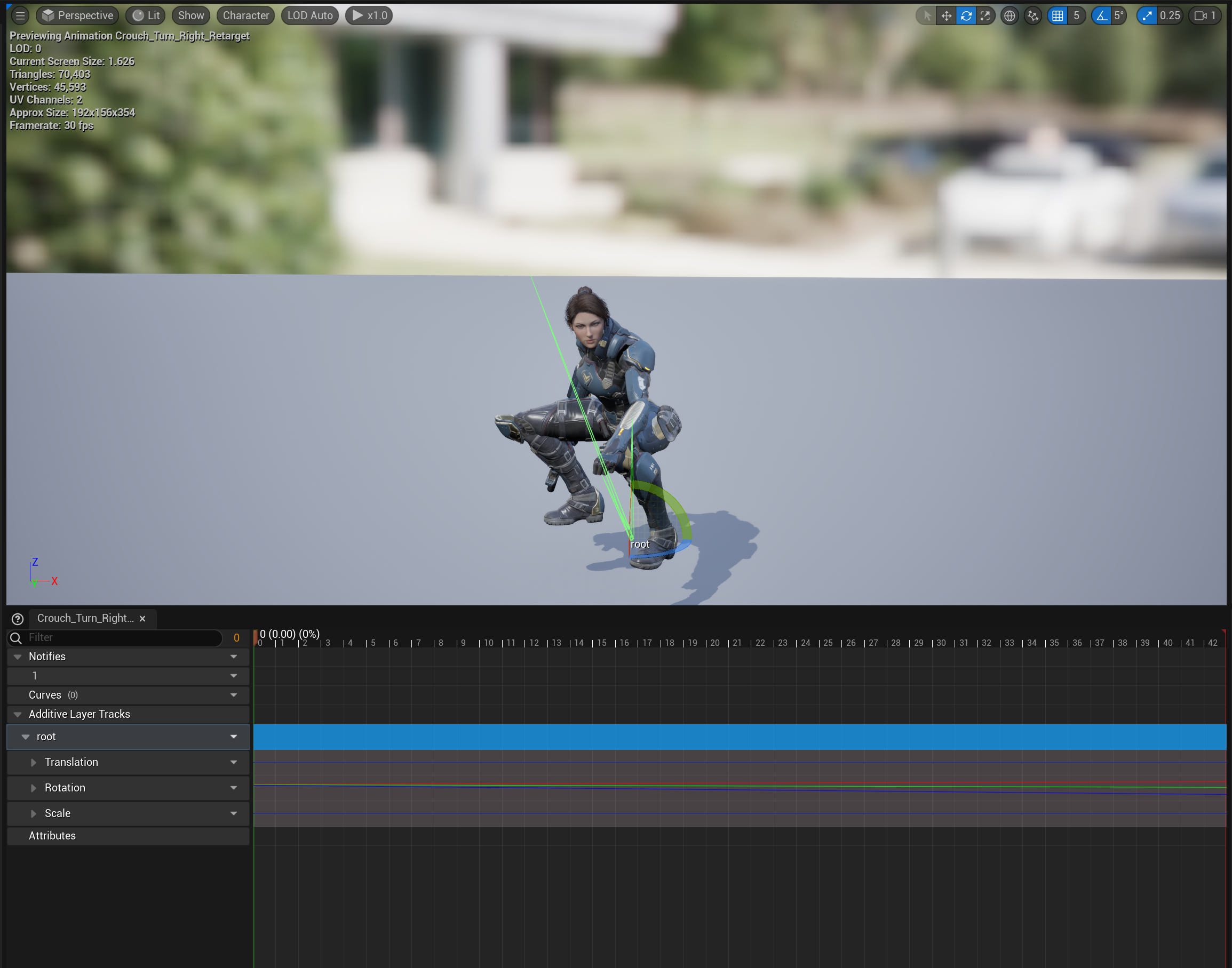Open camera speed settings
The height and width of the screenshot is (968, 1232).
[x=1205, y=16]
